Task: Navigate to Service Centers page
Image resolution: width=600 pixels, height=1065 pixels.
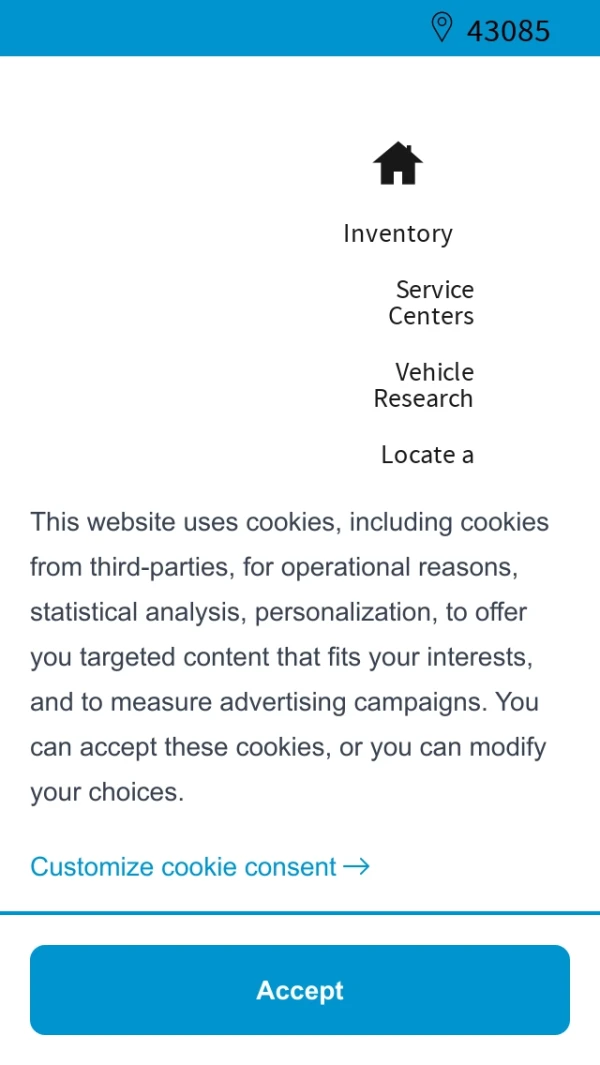Action: coord(431,302)
